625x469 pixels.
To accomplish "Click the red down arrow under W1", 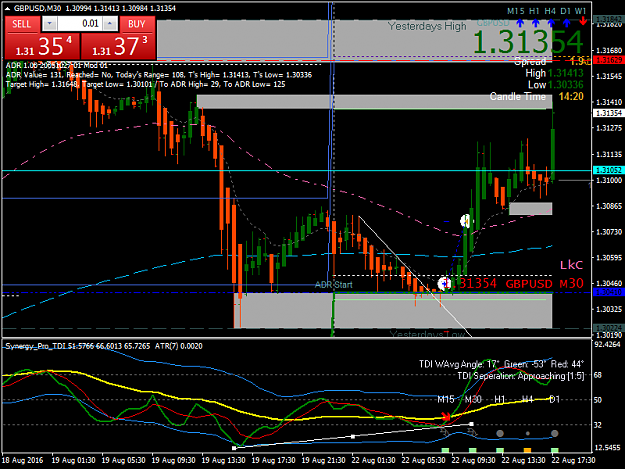I will coord(582,21).
